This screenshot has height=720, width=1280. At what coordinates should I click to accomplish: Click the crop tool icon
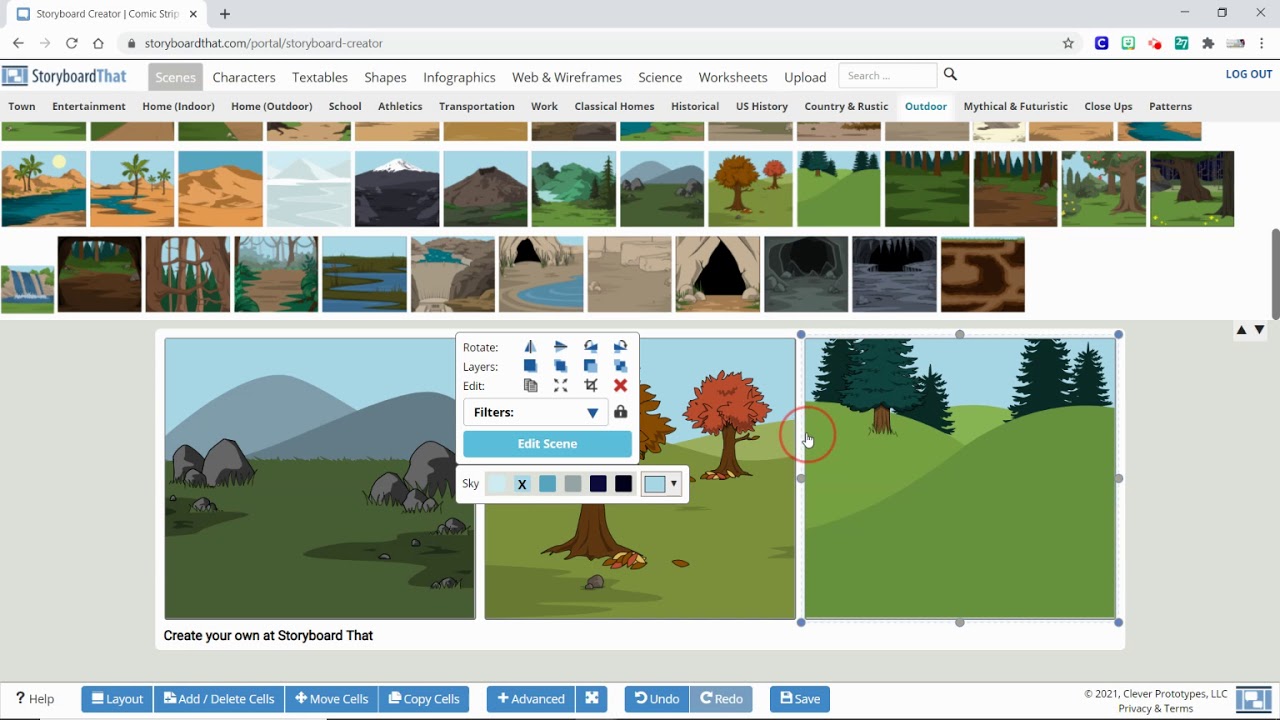[x=590, y=385]
